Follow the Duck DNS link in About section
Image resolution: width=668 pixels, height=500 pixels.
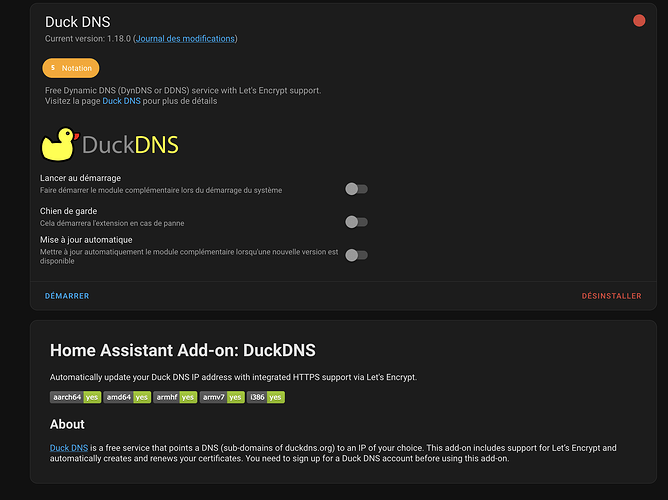69,448
